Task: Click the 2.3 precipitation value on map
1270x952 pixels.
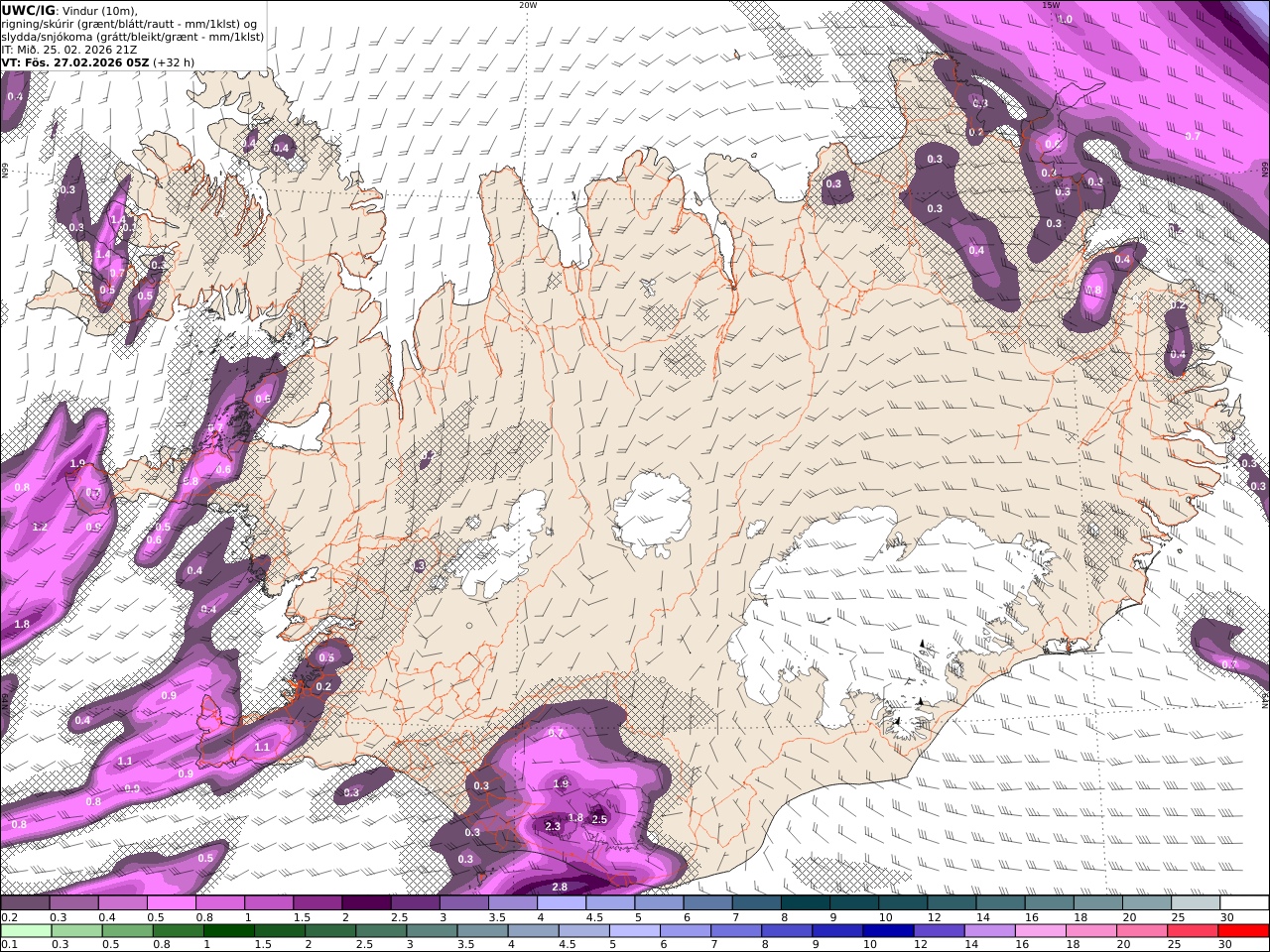Action: click(553, 826)
